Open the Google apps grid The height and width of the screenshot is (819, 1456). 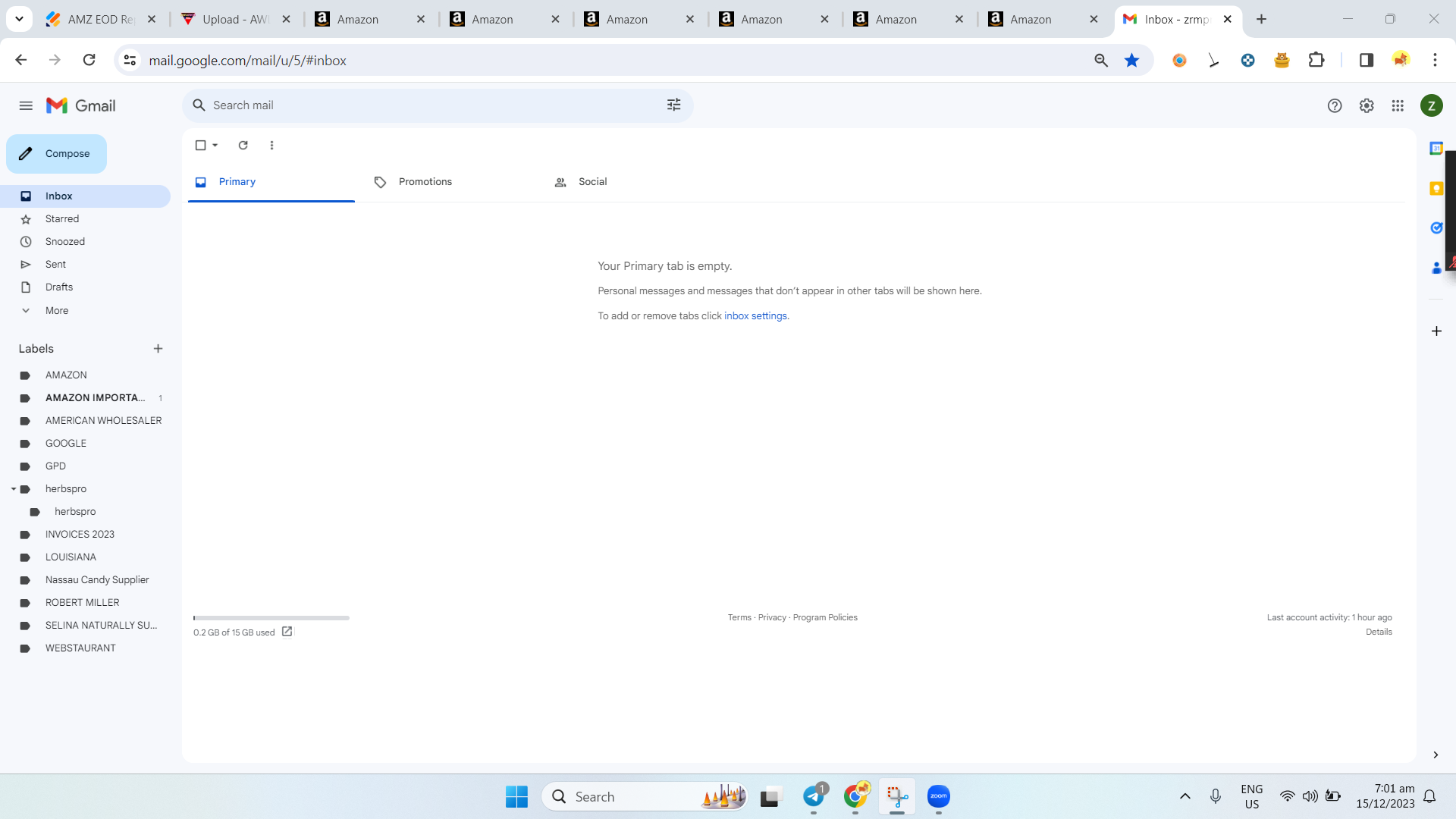[1398, 105]
